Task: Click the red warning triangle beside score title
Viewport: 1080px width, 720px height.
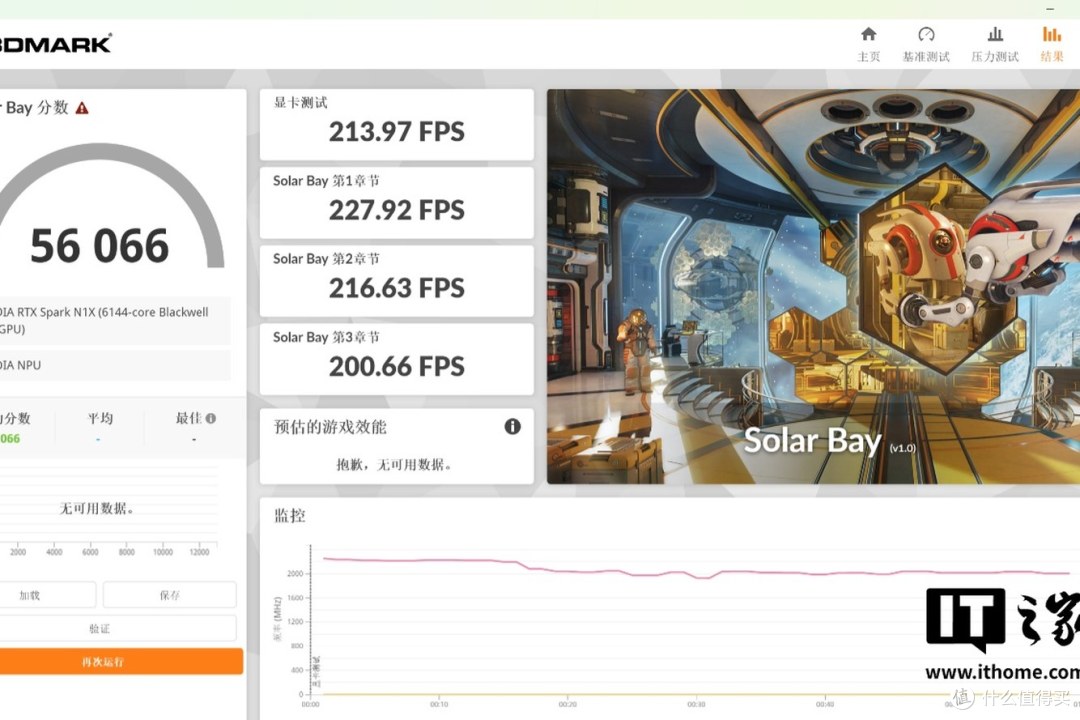Action: [82, 108]
